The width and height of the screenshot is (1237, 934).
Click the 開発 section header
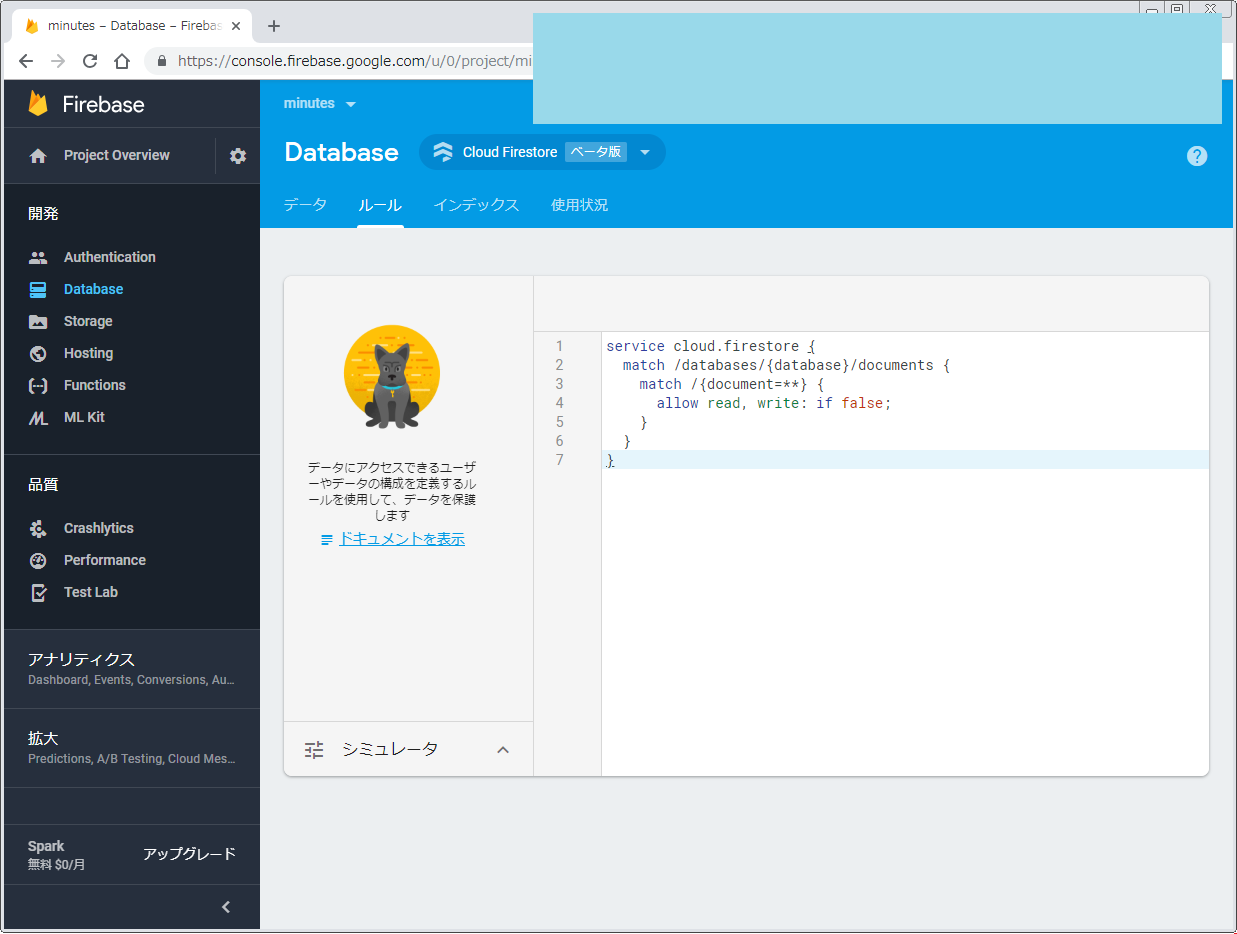pos(43,213)
